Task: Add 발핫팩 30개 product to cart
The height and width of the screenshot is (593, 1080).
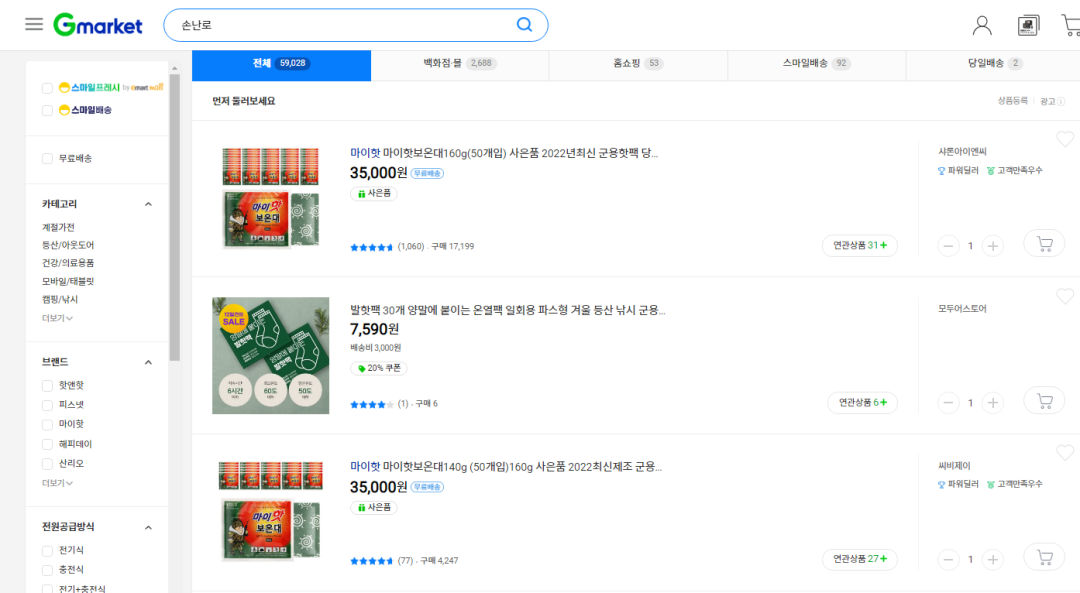Action: 1044,401
